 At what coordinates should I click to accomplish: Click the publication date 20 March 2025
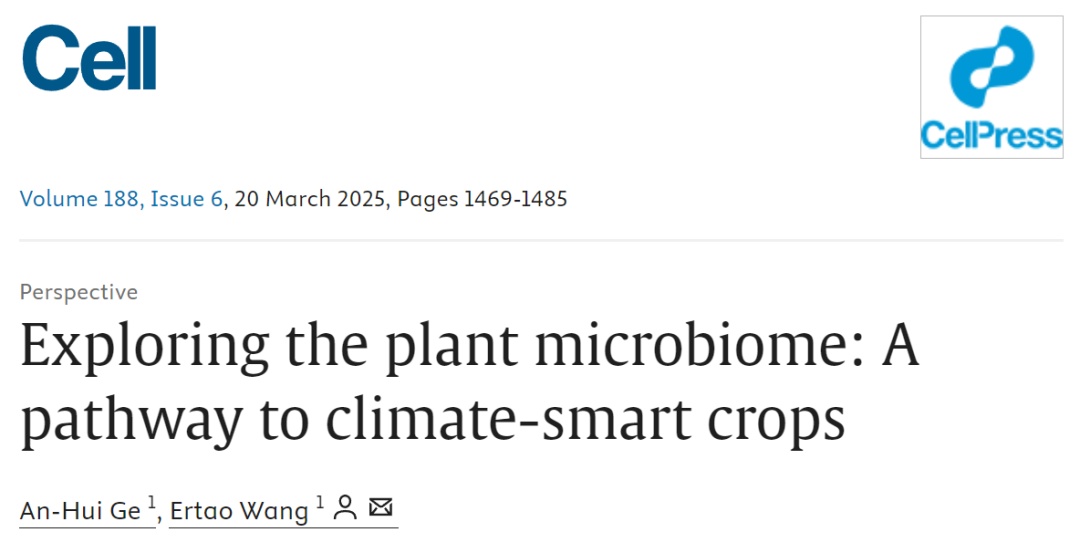point(309,199)
